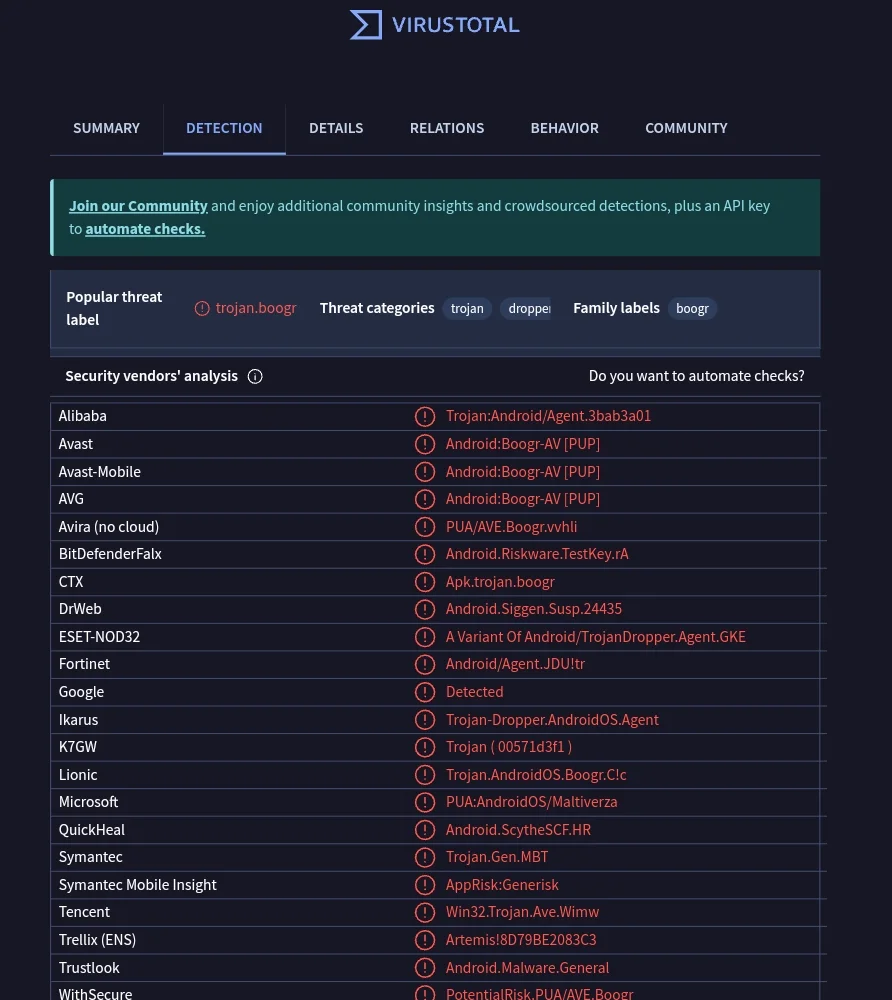
Task: Click the Avira (no cloud) vendor name
Action: pos(109,527)
